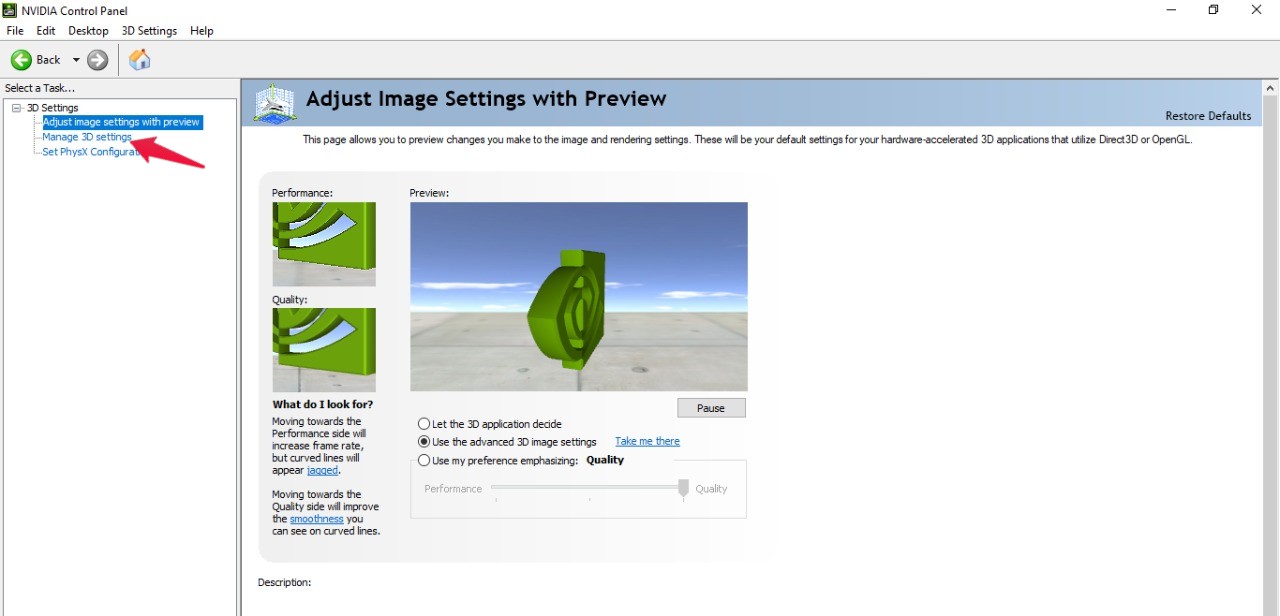
Task: Close the NVIDIA Control Panel window
Action: point(1257,10)
